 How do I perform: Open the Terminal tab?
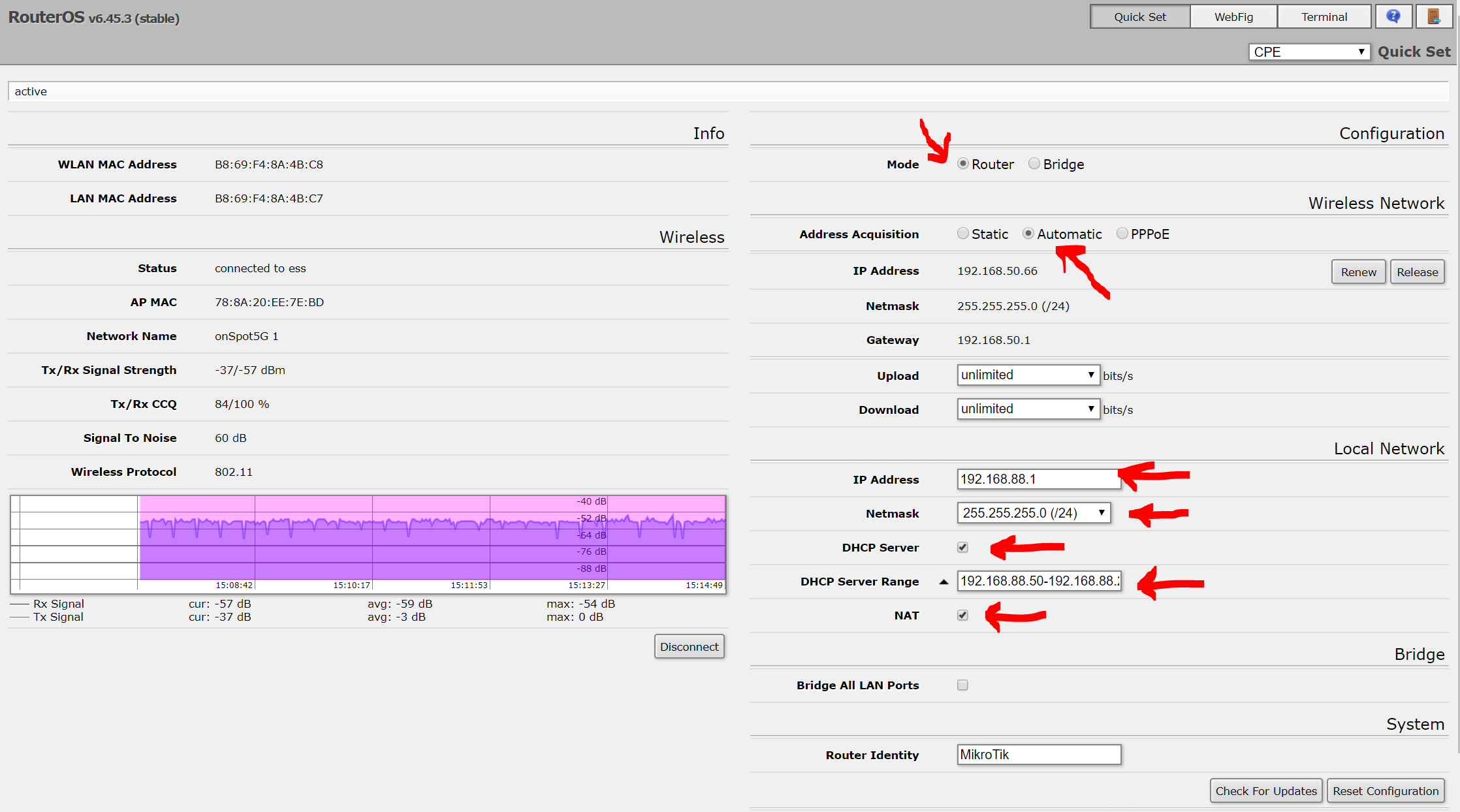(x=1324, y=17)
